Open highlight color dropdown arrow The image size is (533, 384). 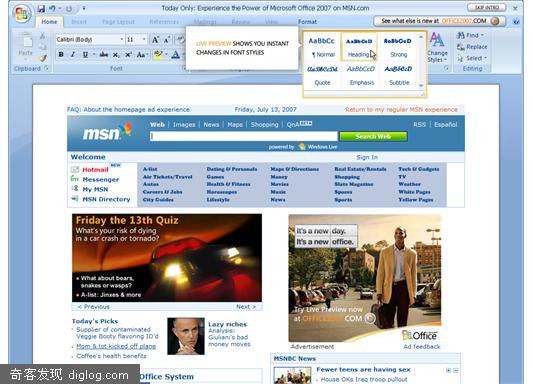coord(167,54)
